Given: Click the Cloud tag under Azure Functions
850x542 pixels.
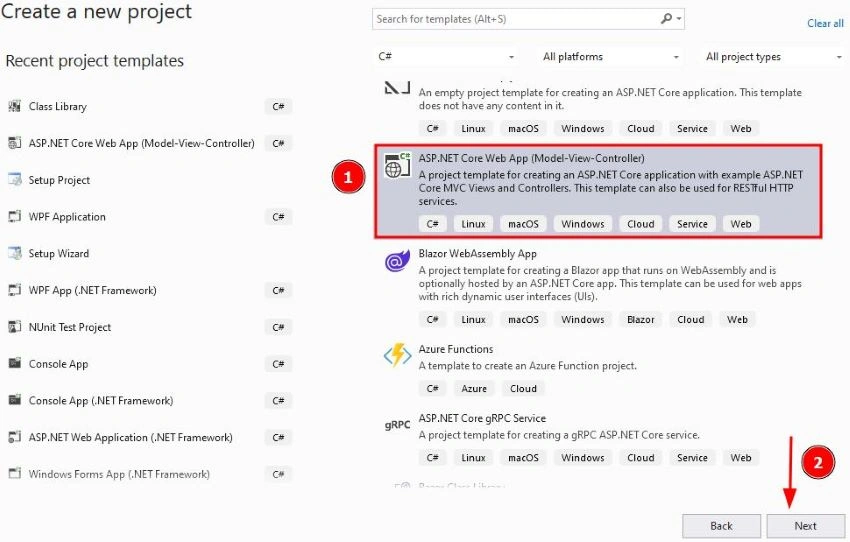Looking at the screenshot, I should pyautogui.click(x=523, y=388).
